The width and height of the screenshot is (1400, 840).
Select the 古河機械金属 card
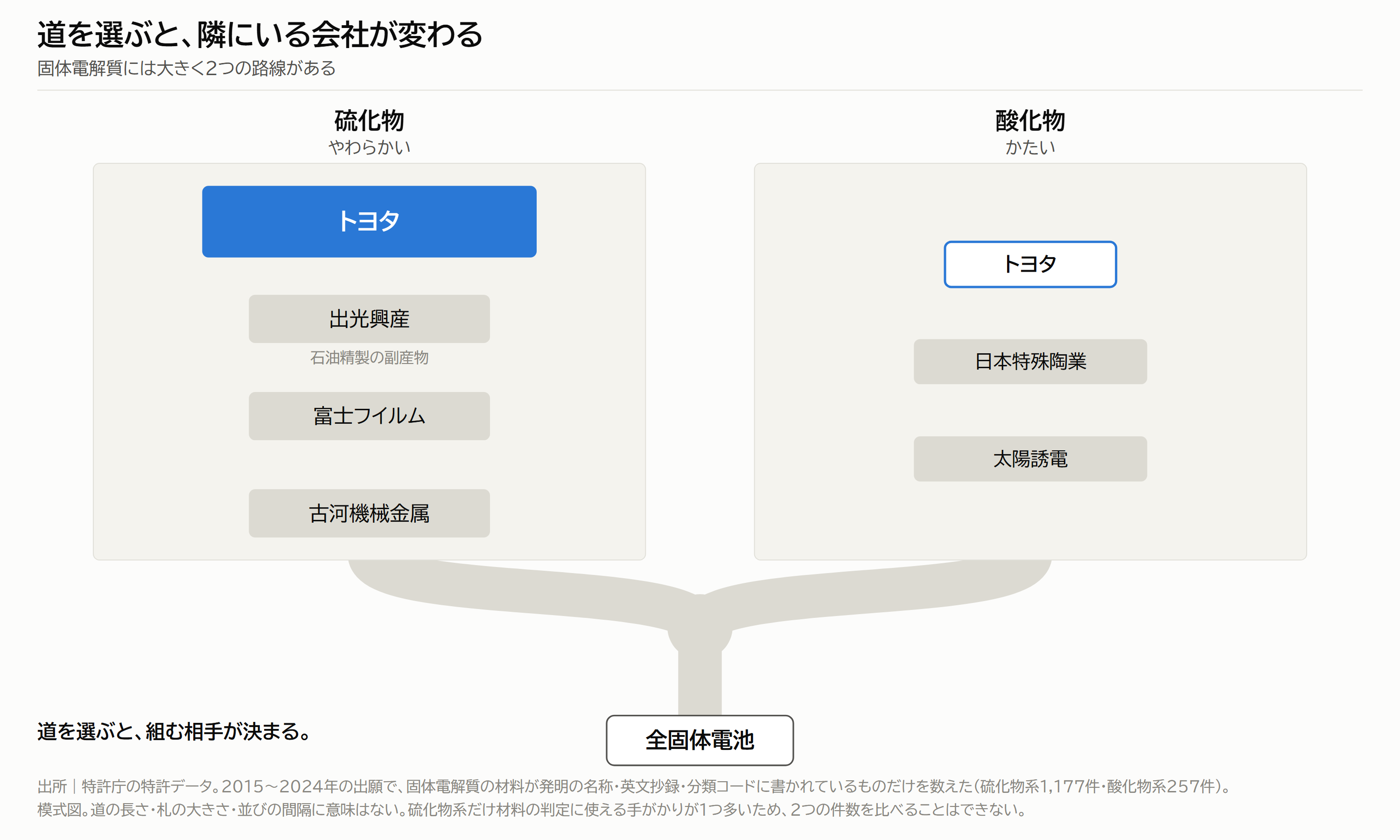point(369,513)
